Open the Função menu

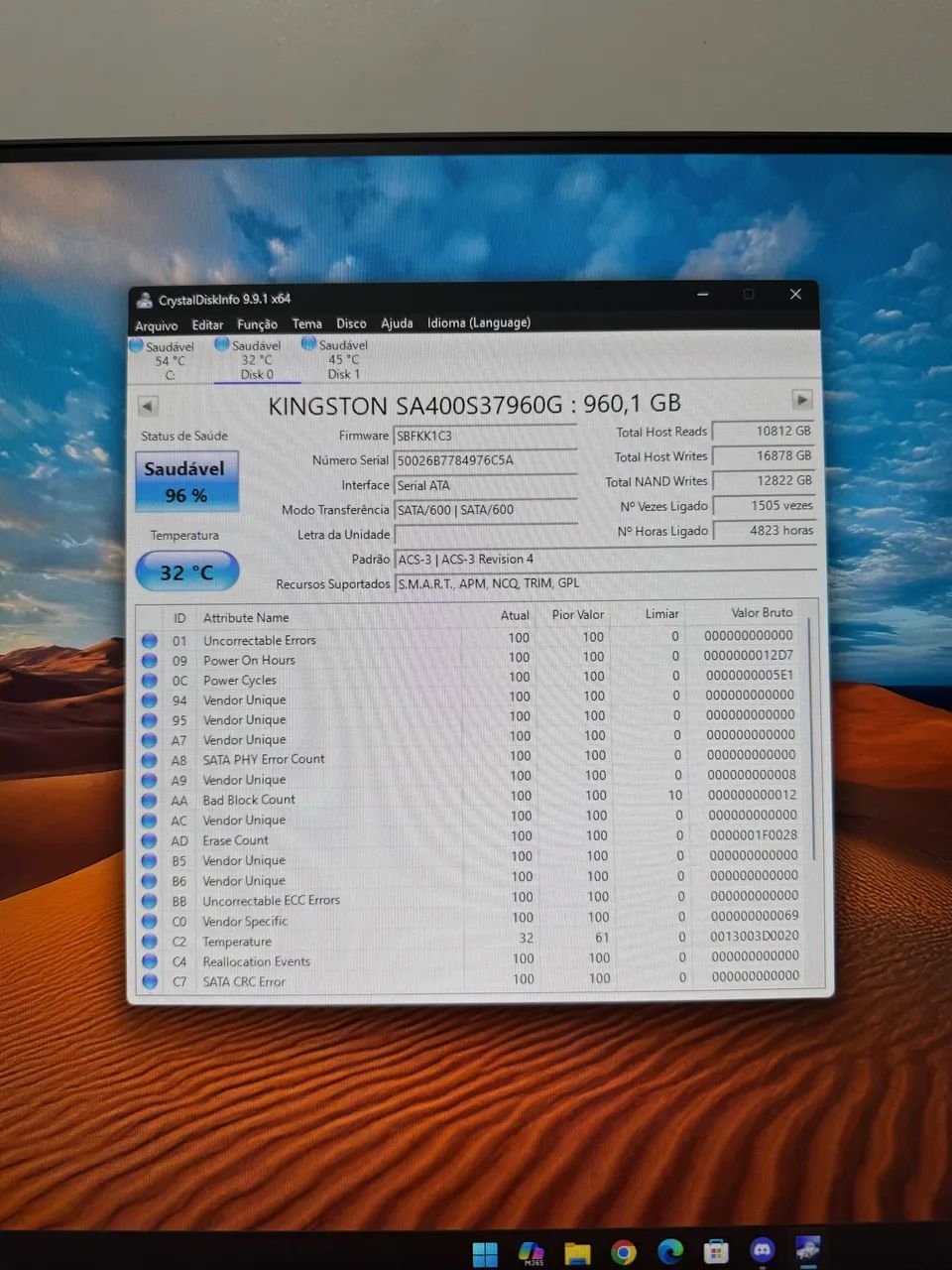click(257, 324)
